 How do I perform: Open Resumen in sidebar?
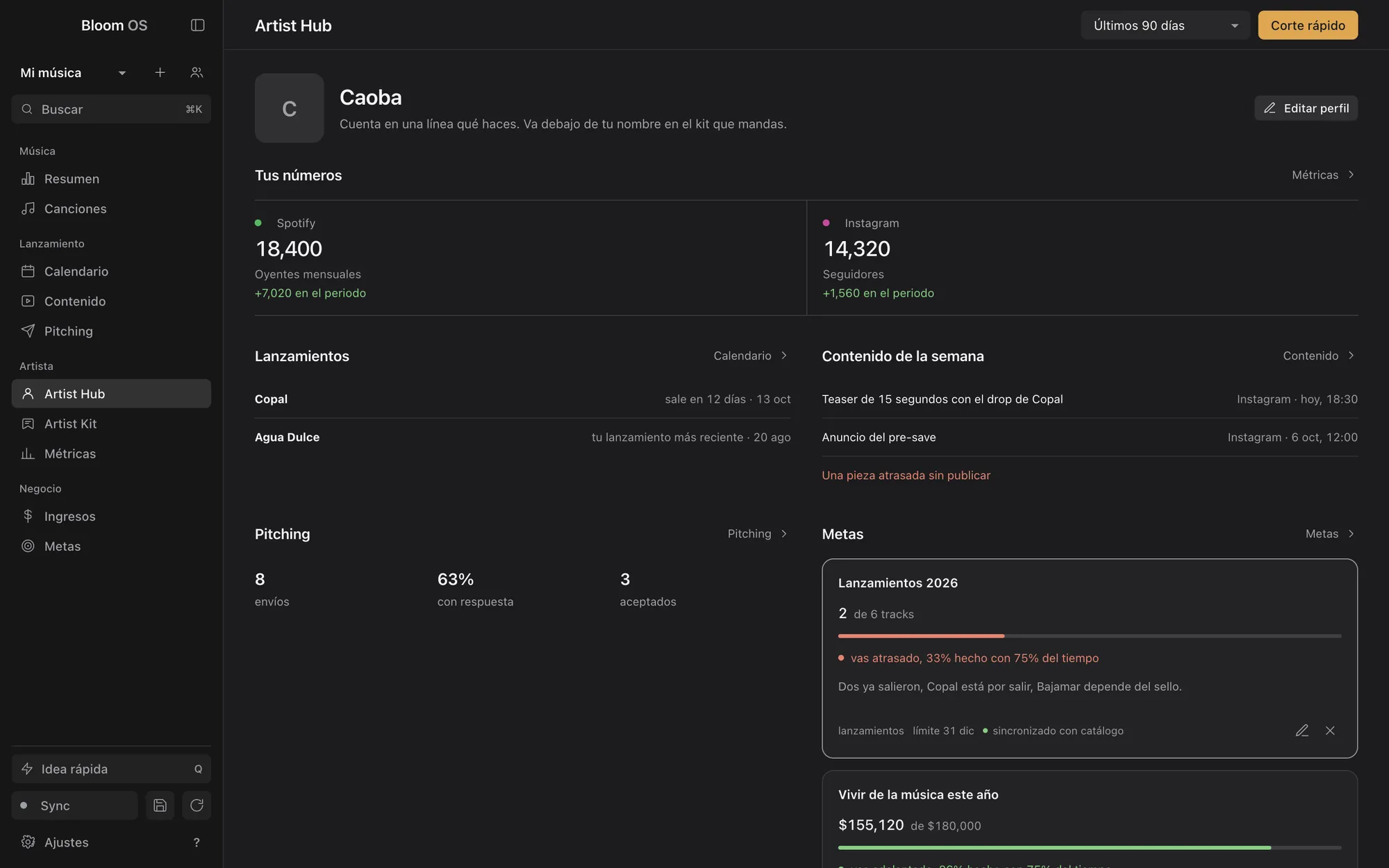[111, 179]
